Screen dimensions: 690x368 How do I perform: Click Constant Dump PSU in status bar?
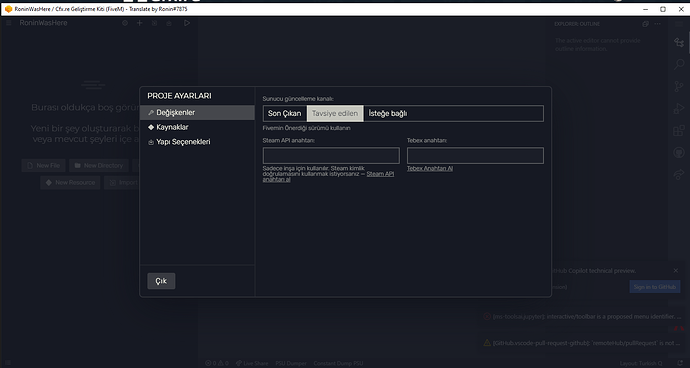click(x=338, y=363)
